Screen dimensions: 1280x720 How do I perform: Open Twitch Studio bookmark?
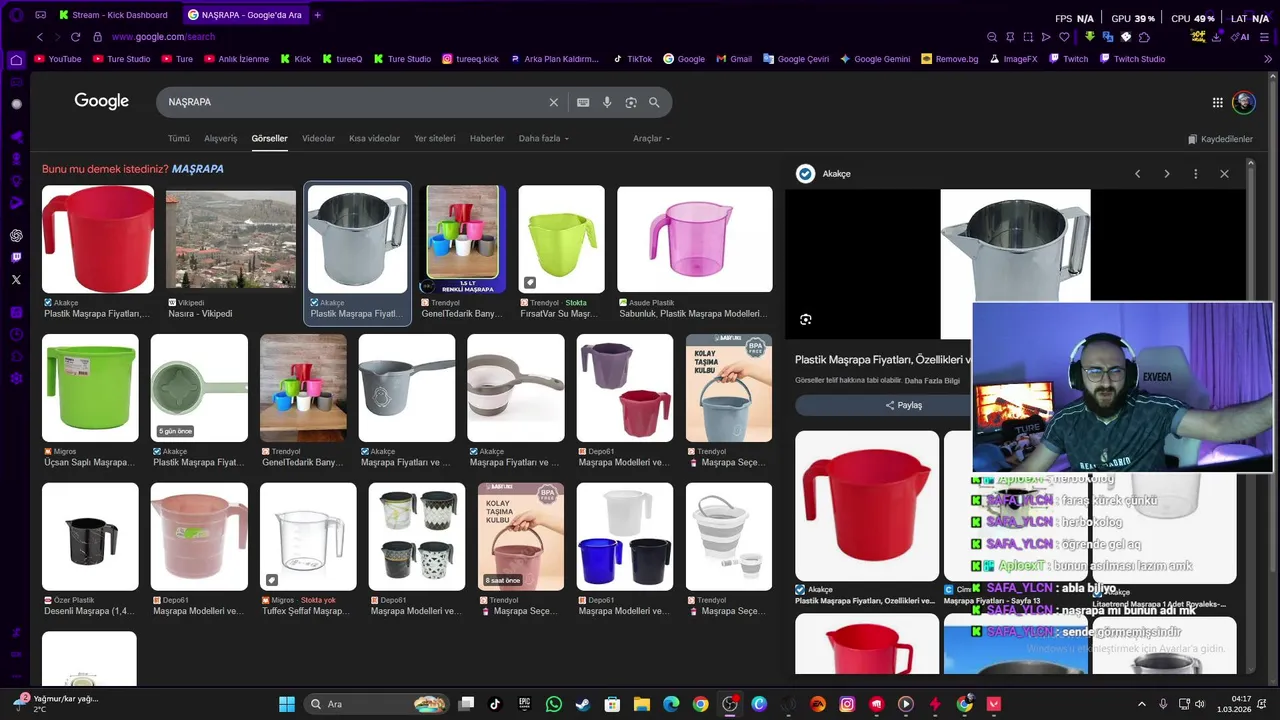coord(1133,59)
